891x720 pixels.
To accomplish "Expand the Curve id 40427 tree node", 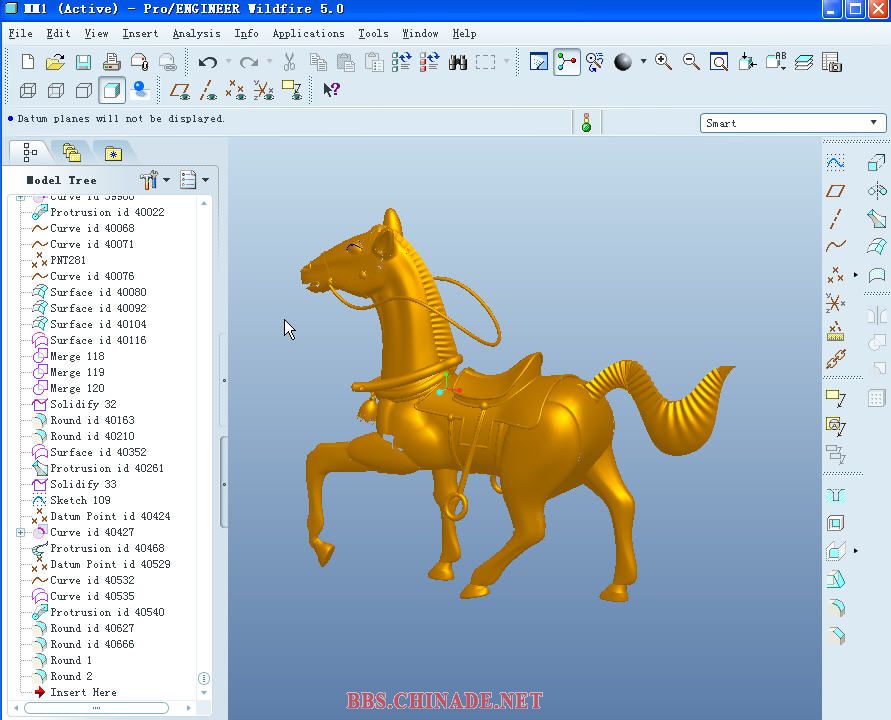I will click(20, 532).
